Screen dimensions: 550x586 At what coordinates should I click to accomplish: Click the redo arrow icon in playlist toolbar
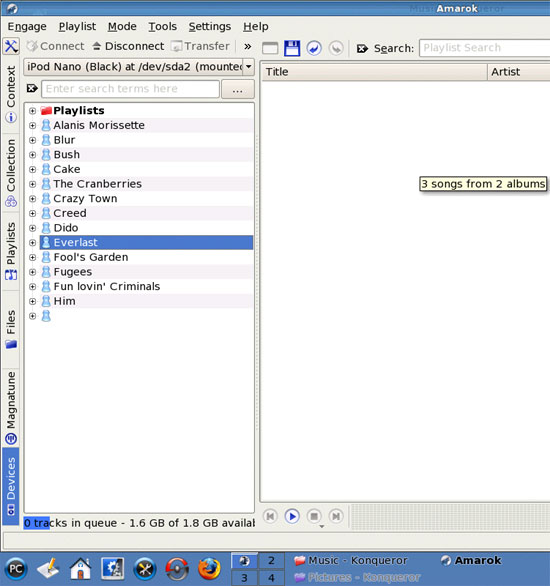tap(336, 48)
